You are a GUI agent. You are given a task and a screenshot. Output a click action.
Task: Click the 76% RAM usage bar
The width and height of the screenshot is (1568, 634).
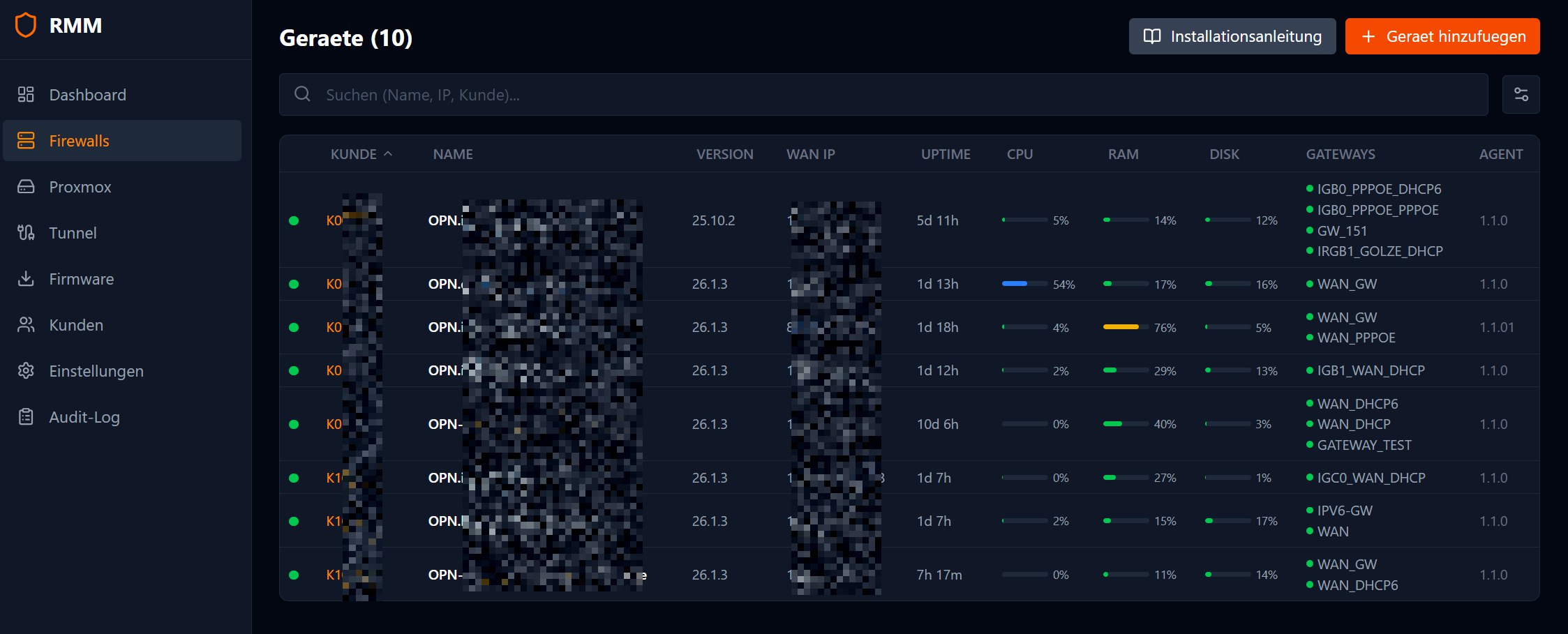coord(1126,327)
